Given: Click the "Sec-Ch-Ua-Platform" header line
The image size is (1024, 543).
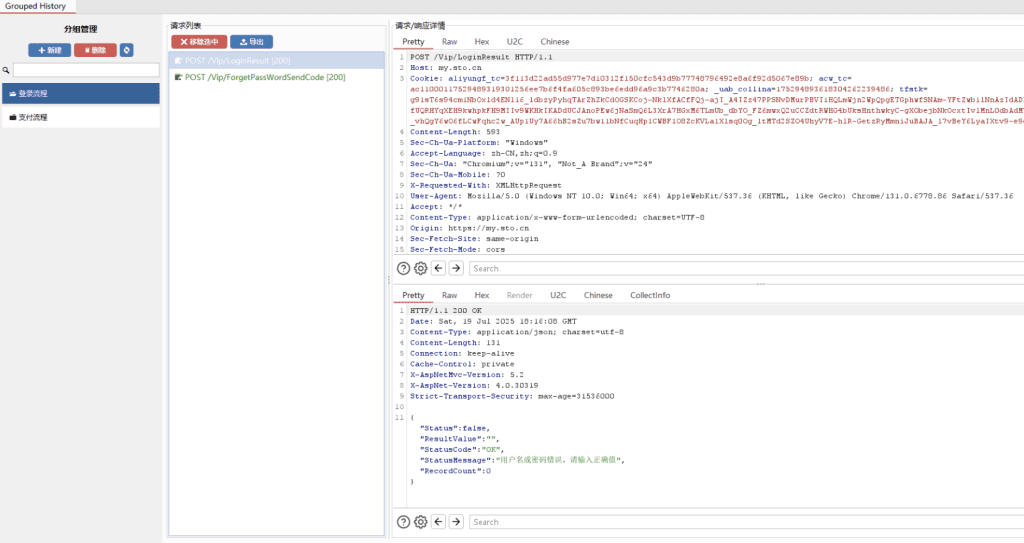Looking at the screenshot, I should tap(479, 142).
